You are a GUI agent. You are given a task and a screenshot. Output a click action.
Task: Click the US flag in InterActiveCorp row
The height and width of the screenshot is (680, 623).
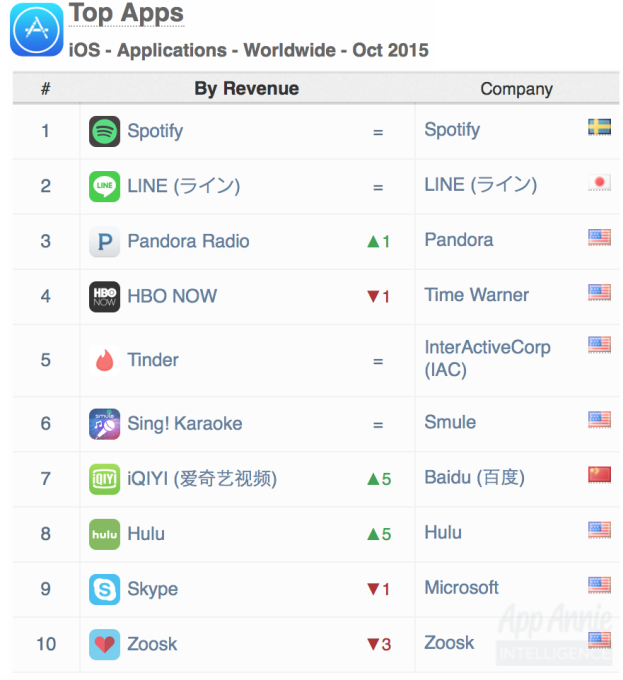600,344
